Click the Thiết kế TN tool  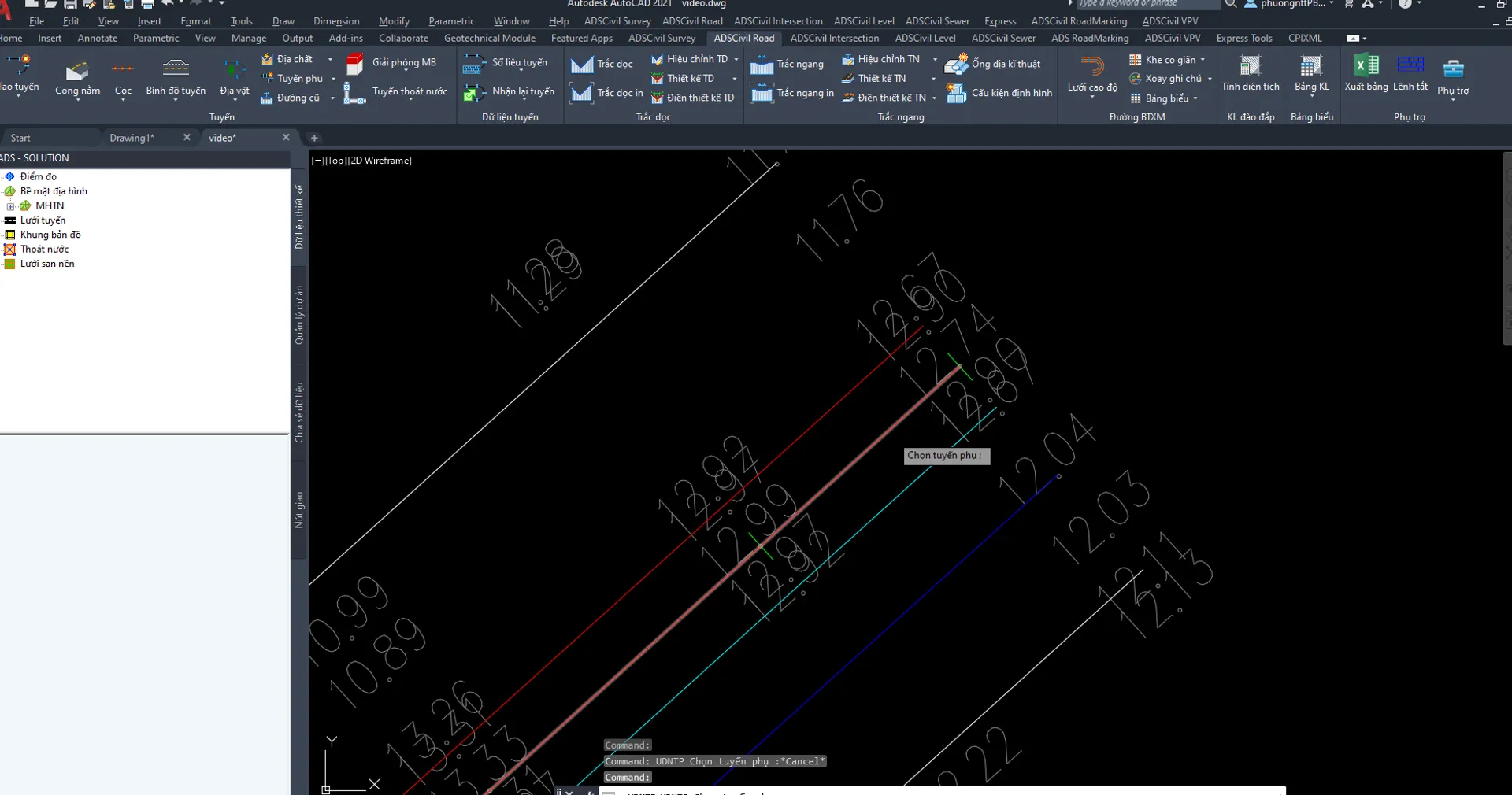(873, 79)
